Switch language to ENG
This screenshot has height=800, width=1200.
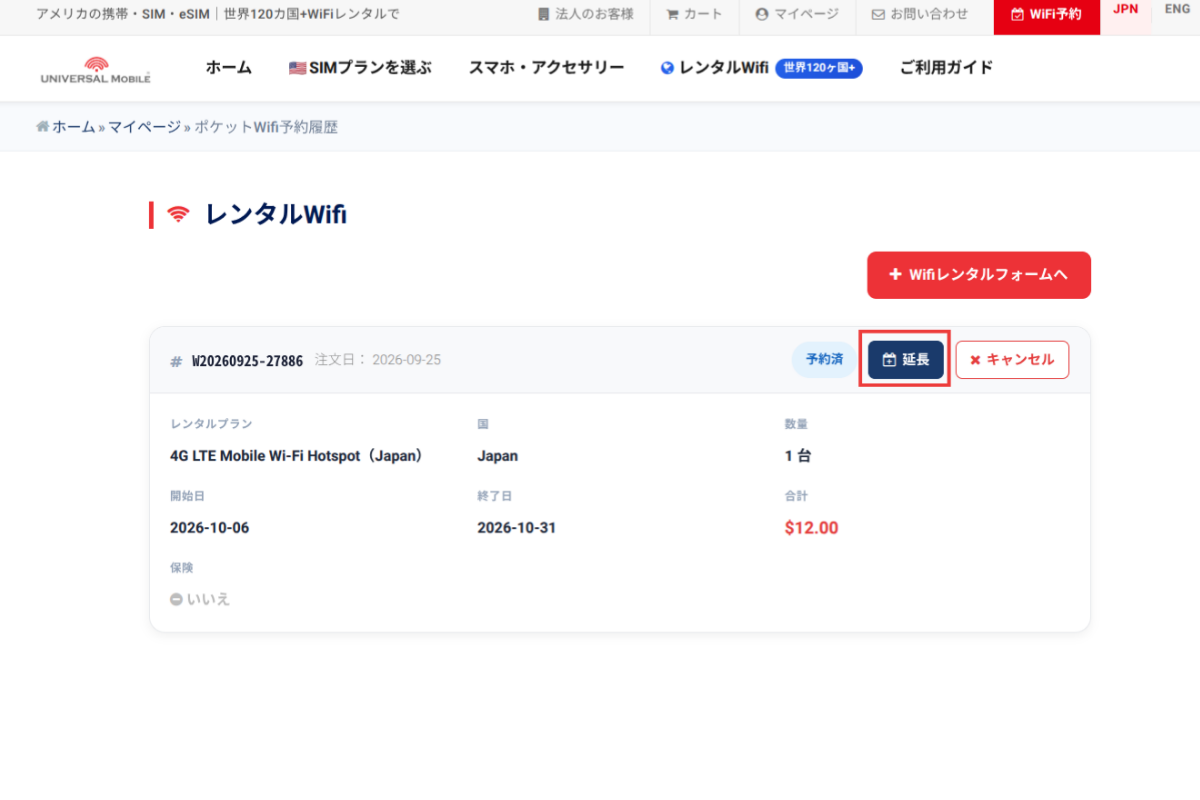[x=1177, y=9]
